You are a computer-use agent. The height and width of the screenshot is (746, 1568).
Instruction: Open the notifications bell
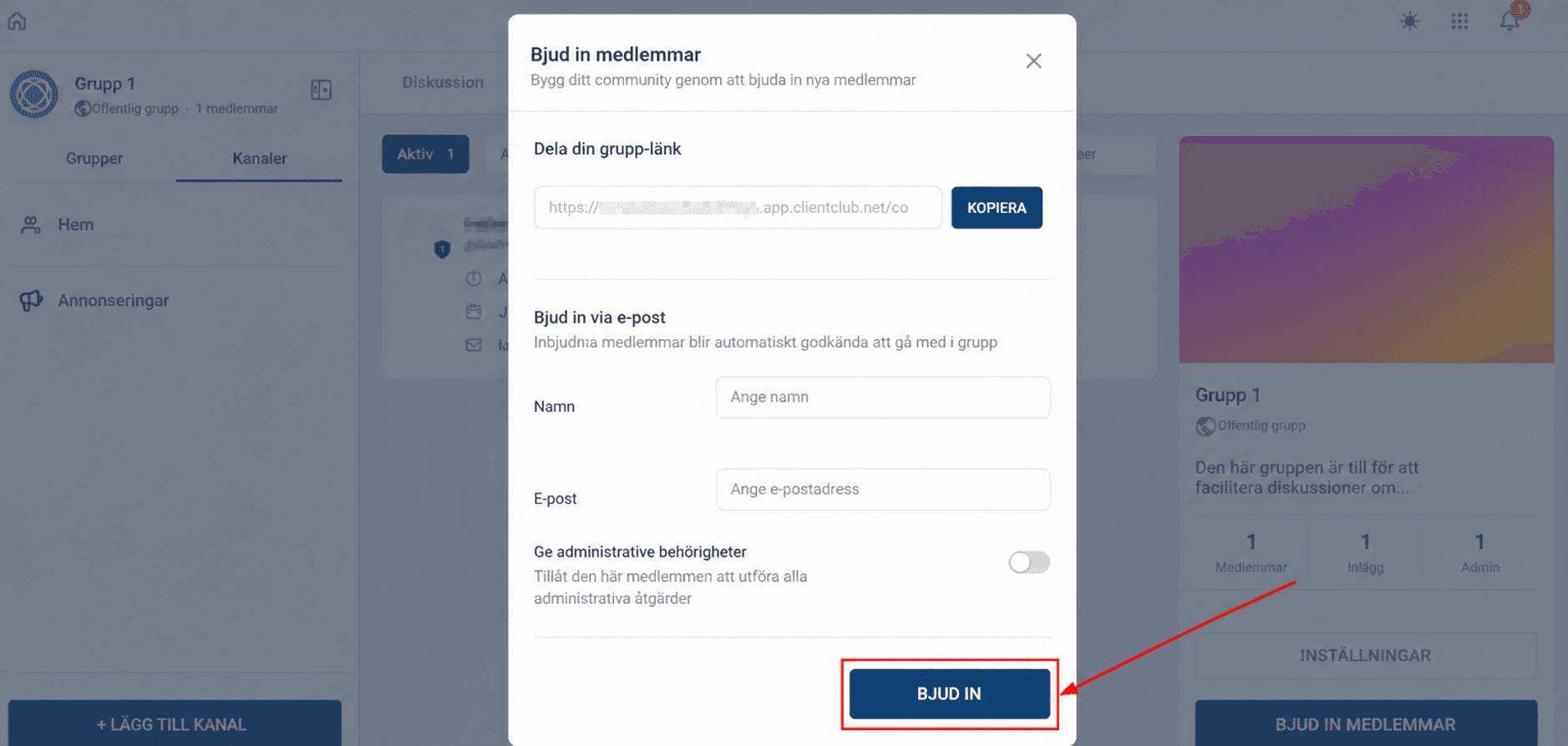(1510, 21)
